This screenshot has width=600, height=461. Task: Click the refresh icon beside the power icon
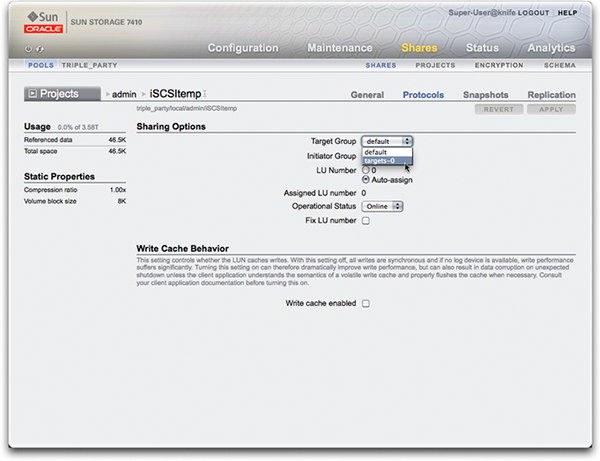(40, 49)
